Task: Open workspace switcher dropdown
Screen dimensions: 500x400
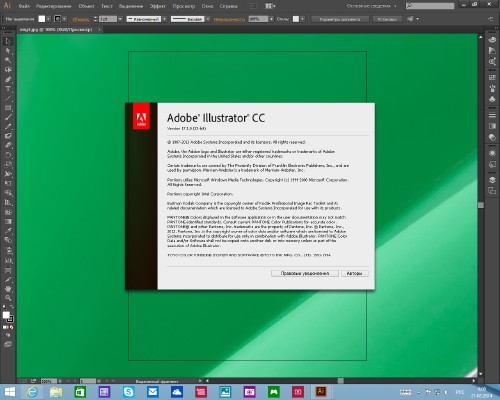Action: (372, 6)
